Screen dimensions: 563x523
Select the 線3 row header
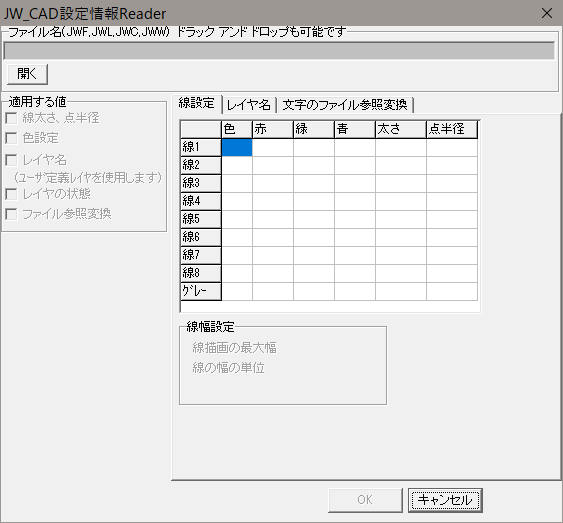(201, 183)
